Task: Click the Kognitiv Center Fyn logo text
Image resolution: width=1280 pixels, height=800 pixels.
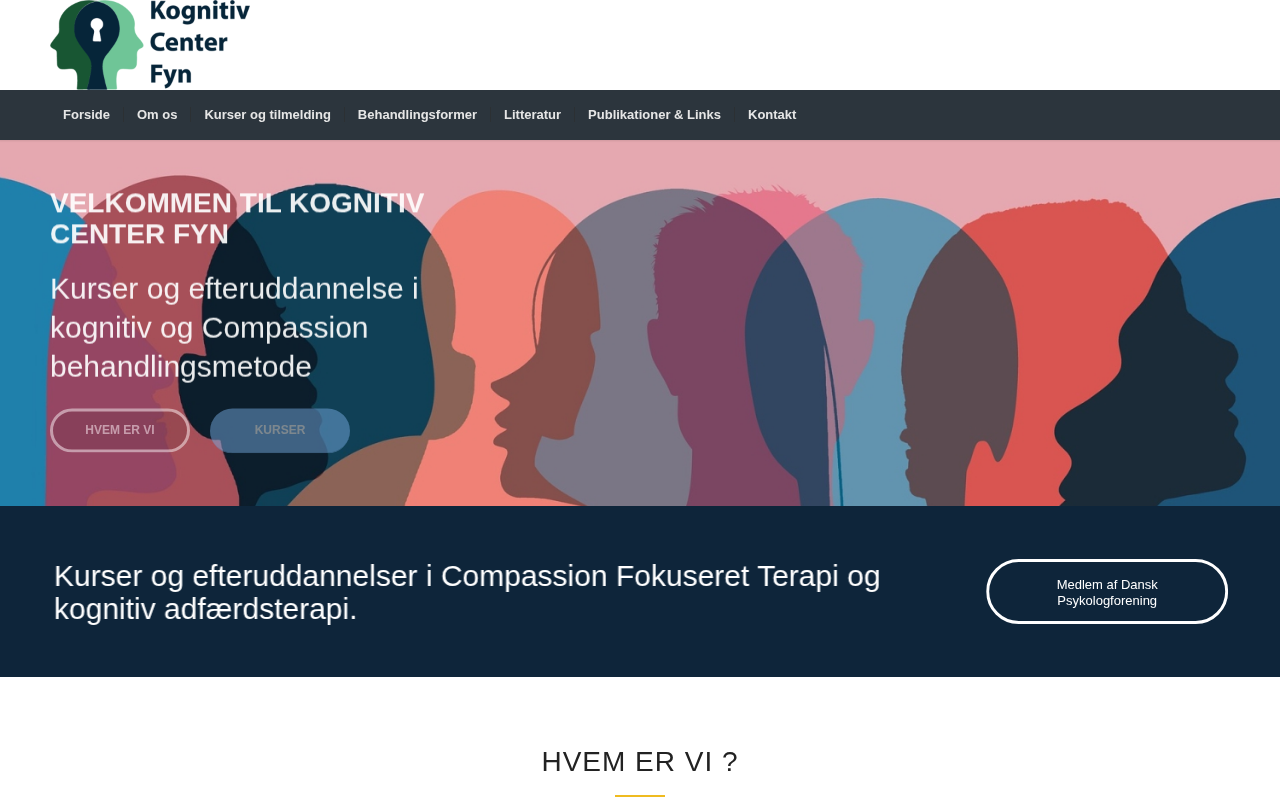Action: [200, 44]
